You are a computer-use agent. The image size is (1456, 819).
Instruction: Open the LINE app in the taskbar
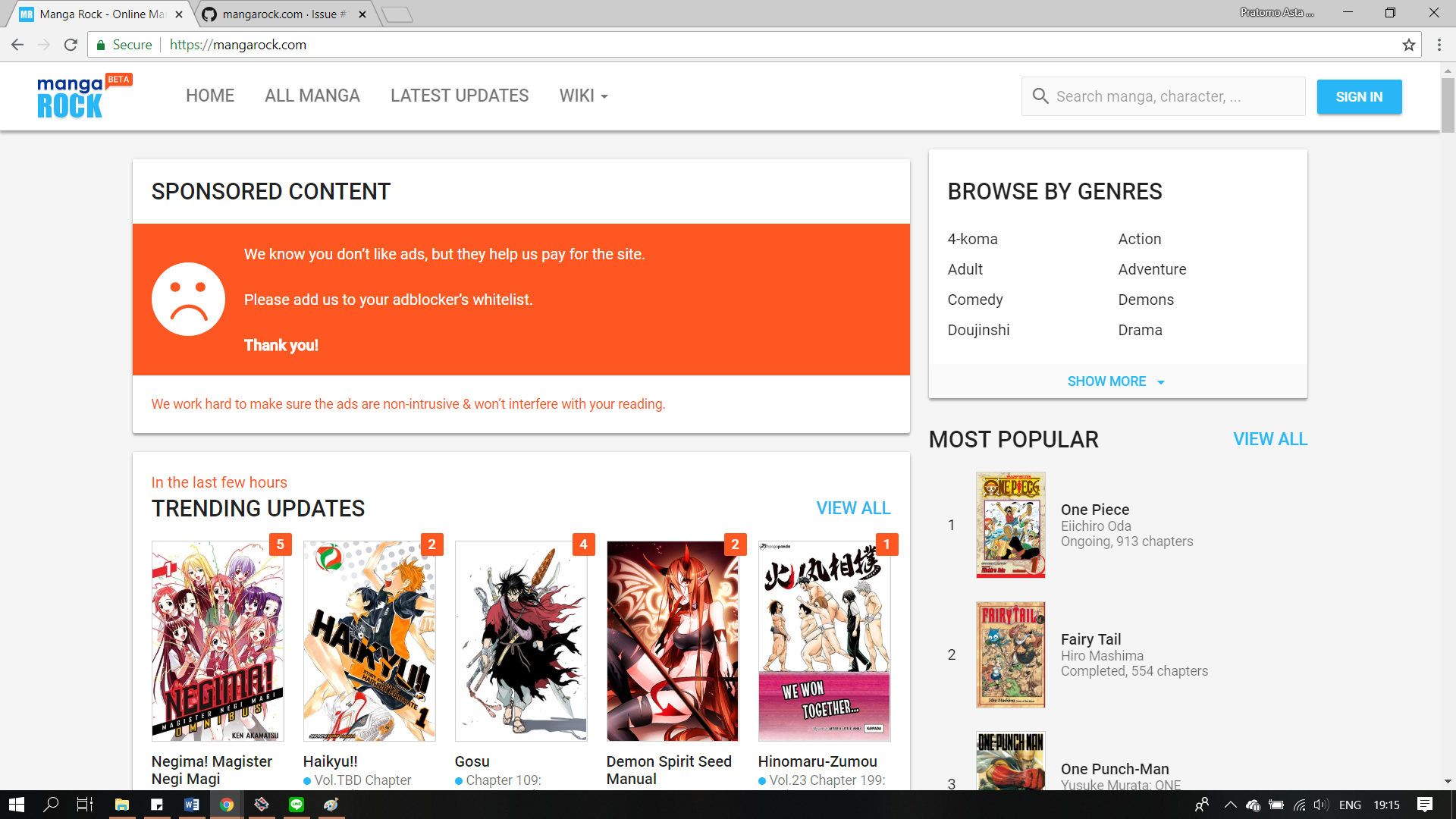tap(297, 805)
